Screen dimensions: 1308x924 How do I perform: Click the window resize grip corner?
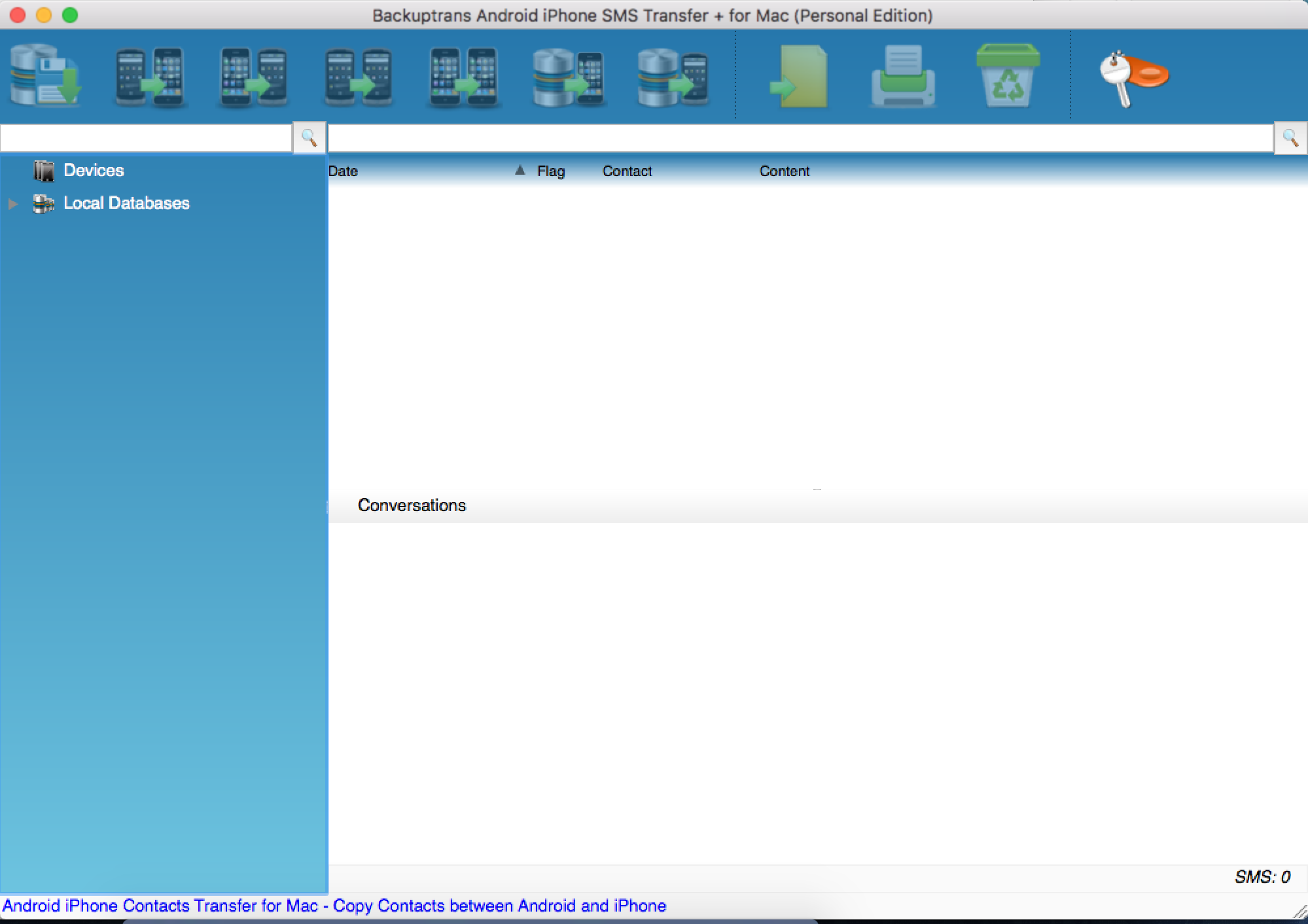pos(1299,912)
